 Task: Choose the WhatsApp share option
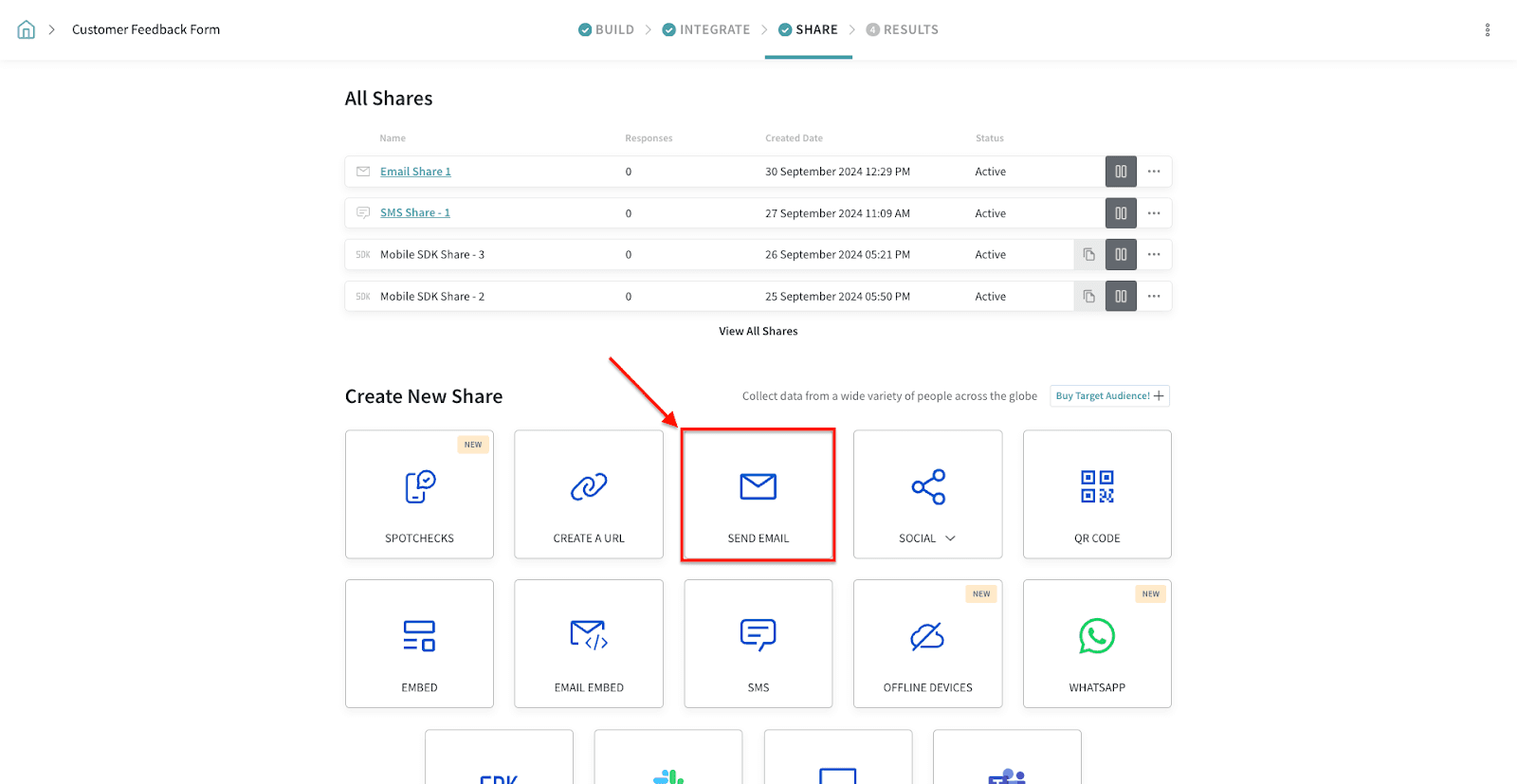point(1097,645)
